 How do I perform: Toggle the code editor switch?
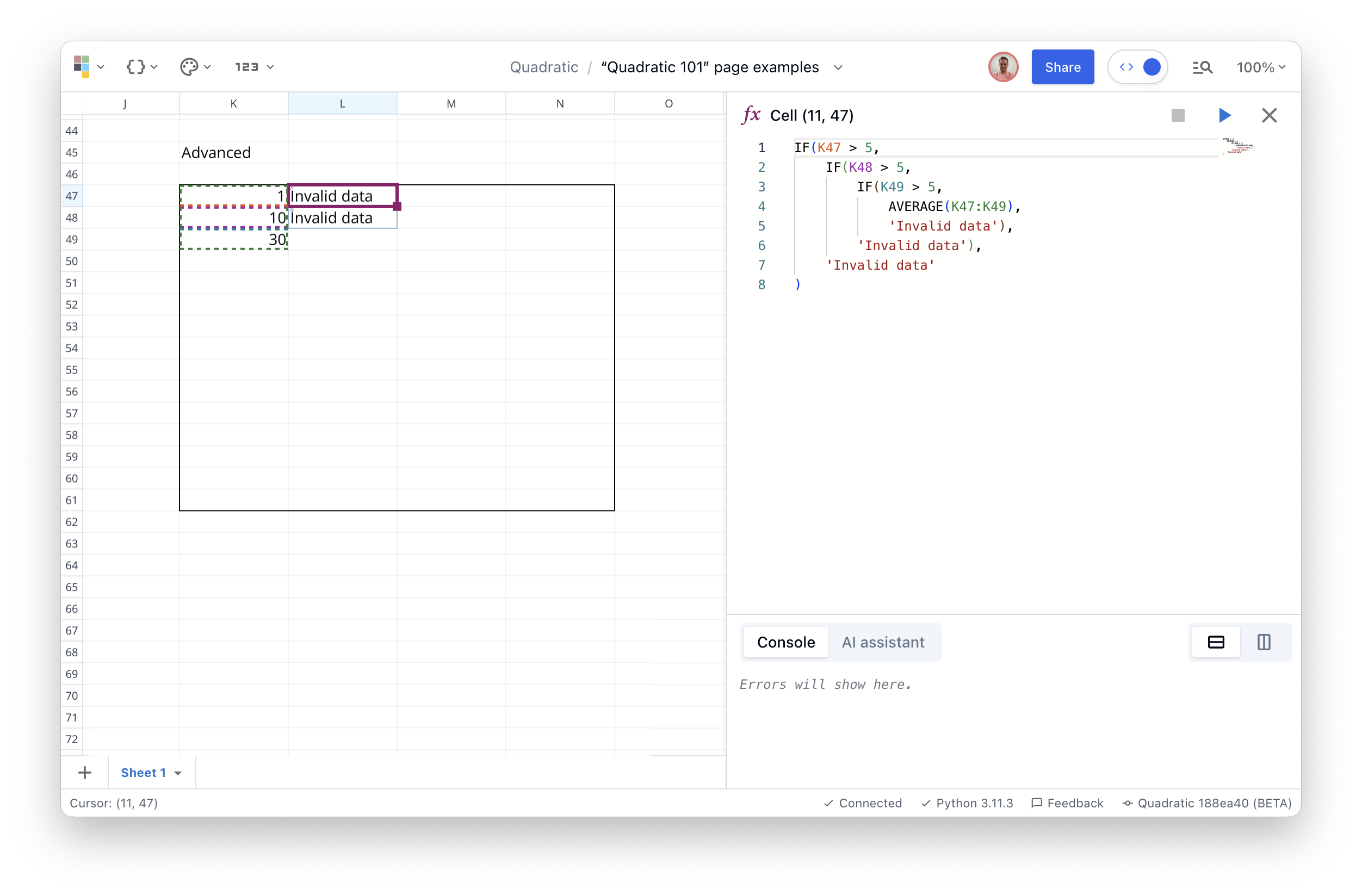coord(1138,66)
